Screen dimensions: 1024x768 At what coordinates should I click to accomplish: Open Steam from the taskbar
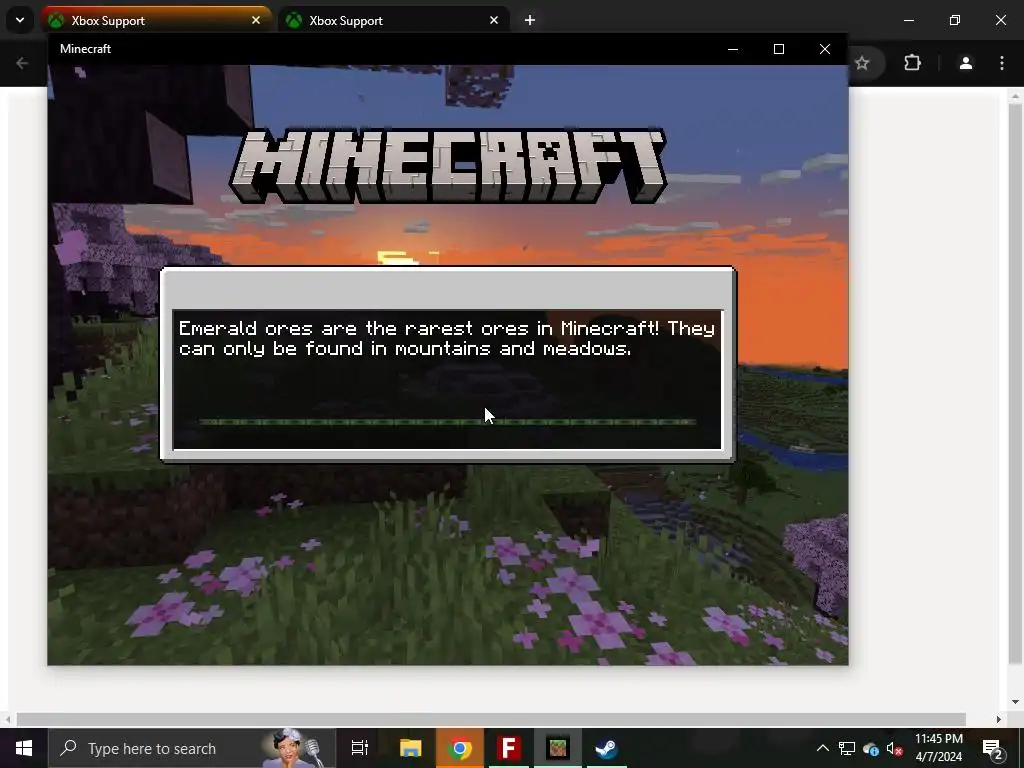606,748
